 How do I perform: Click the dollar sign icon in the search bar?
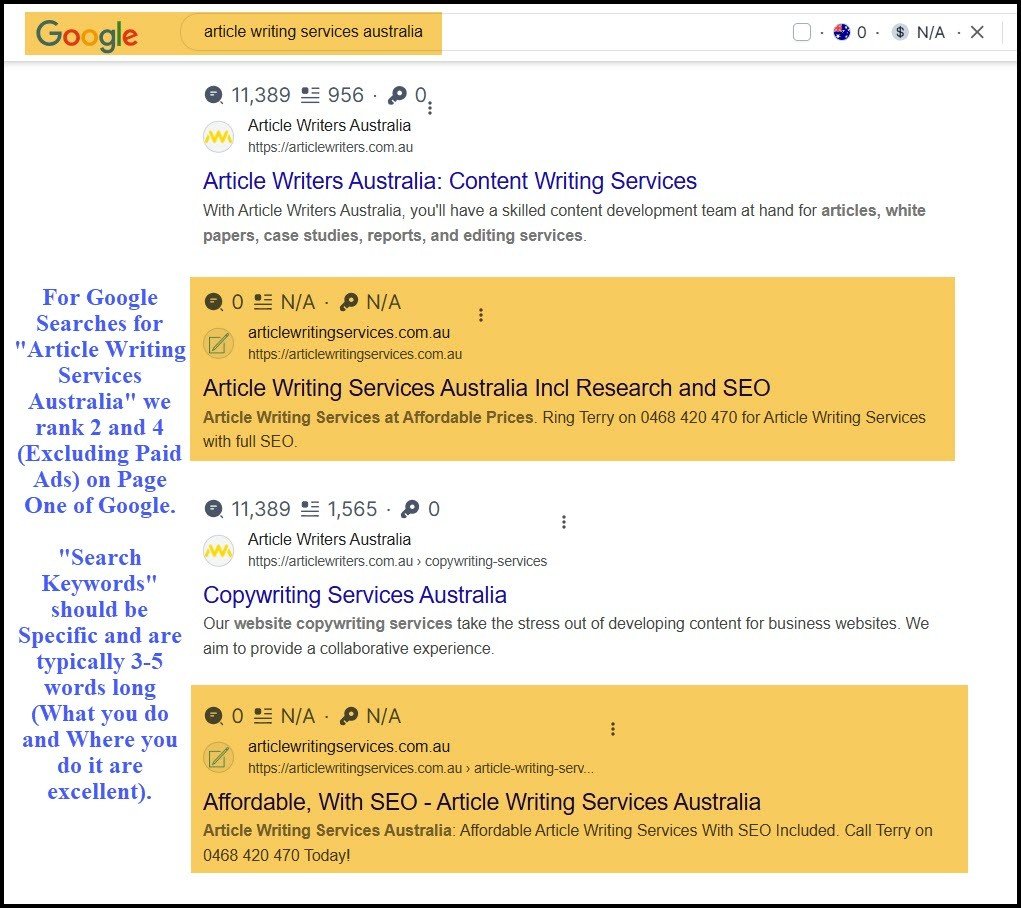900,32
